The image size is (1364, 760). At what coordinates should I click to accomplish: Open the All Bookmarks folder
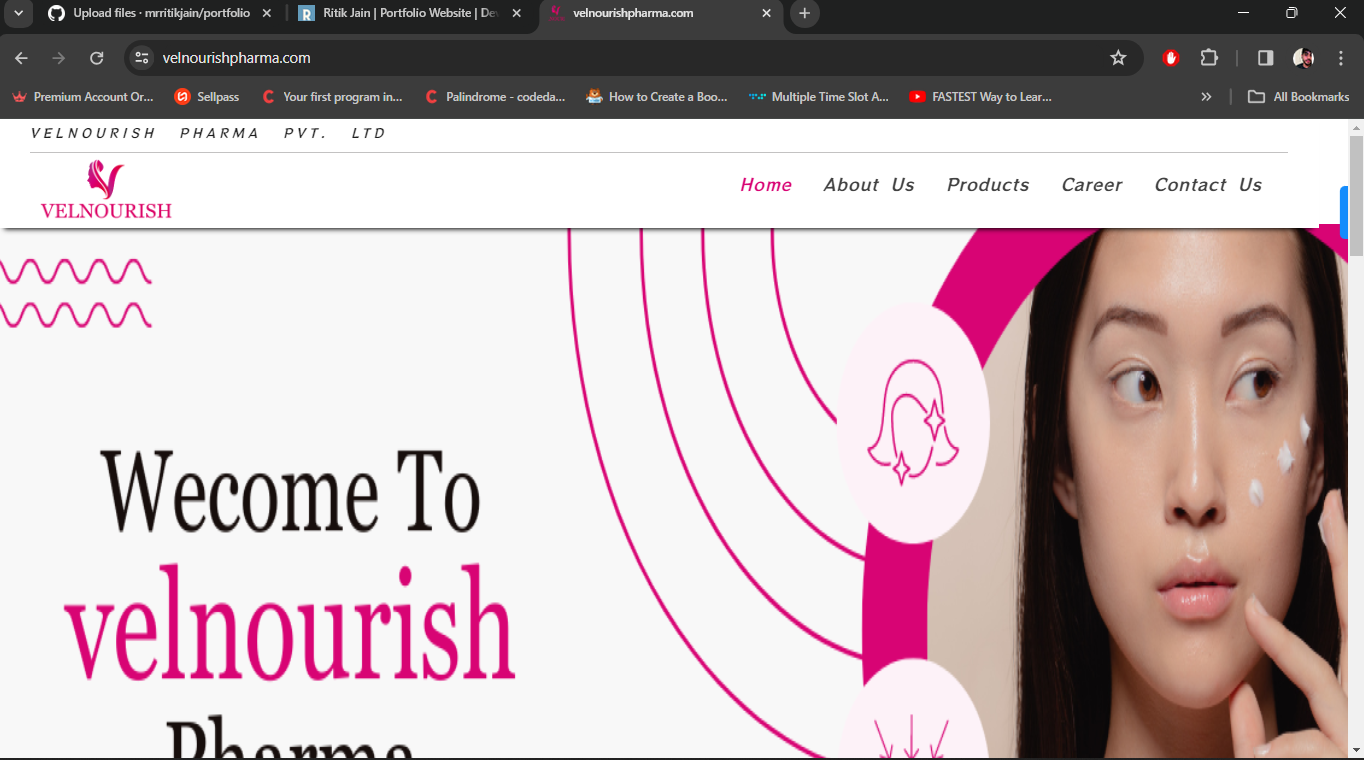click(x=1298, y=97)
